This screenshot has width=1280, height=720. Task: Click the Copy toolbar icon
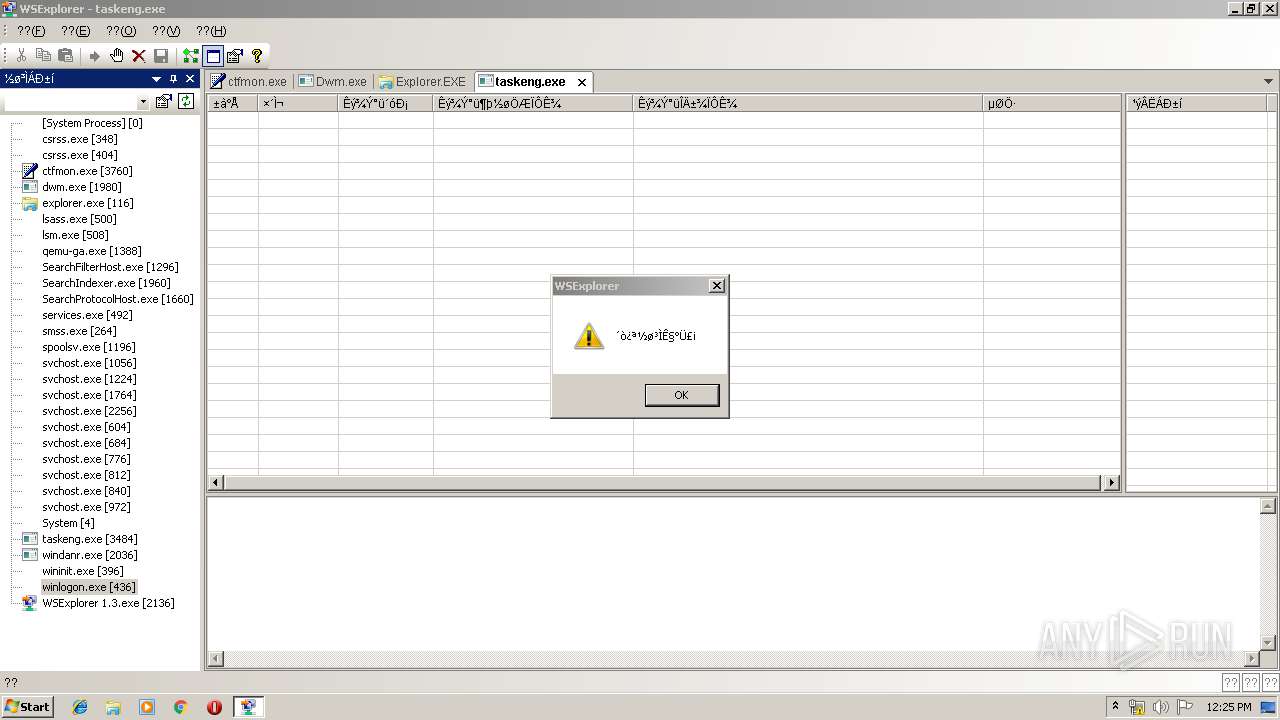pyautogui.click(x=43, y=56)
